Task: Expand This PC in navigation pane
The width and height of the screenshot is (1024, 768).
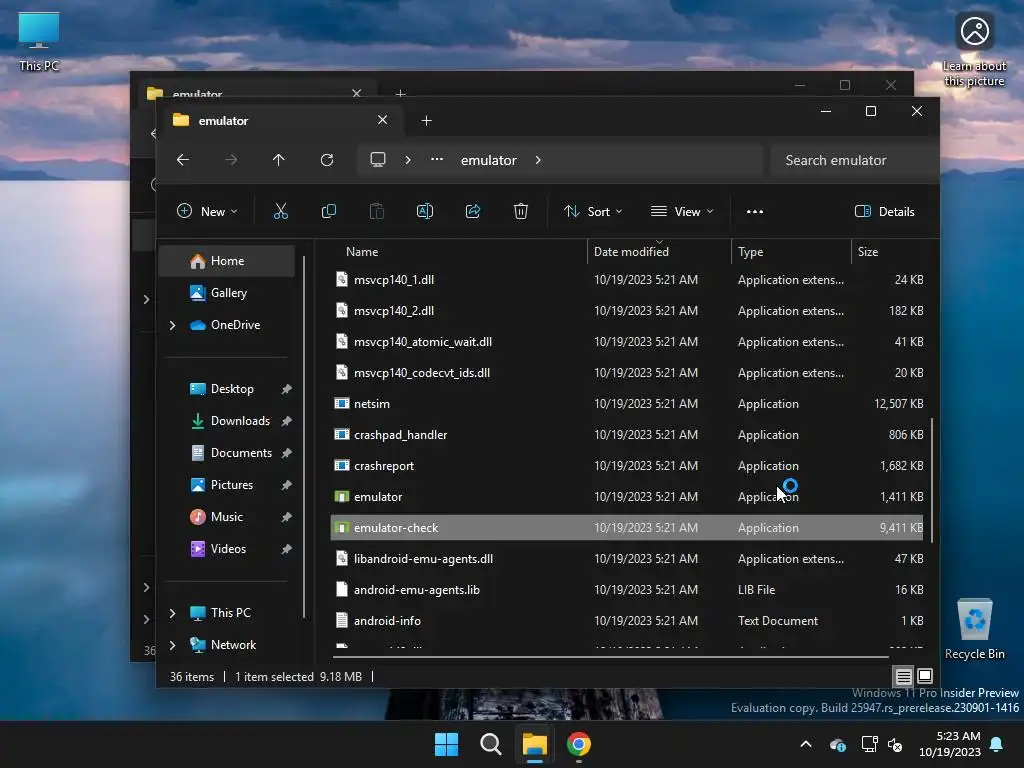Action: click(x=172, y=613)
